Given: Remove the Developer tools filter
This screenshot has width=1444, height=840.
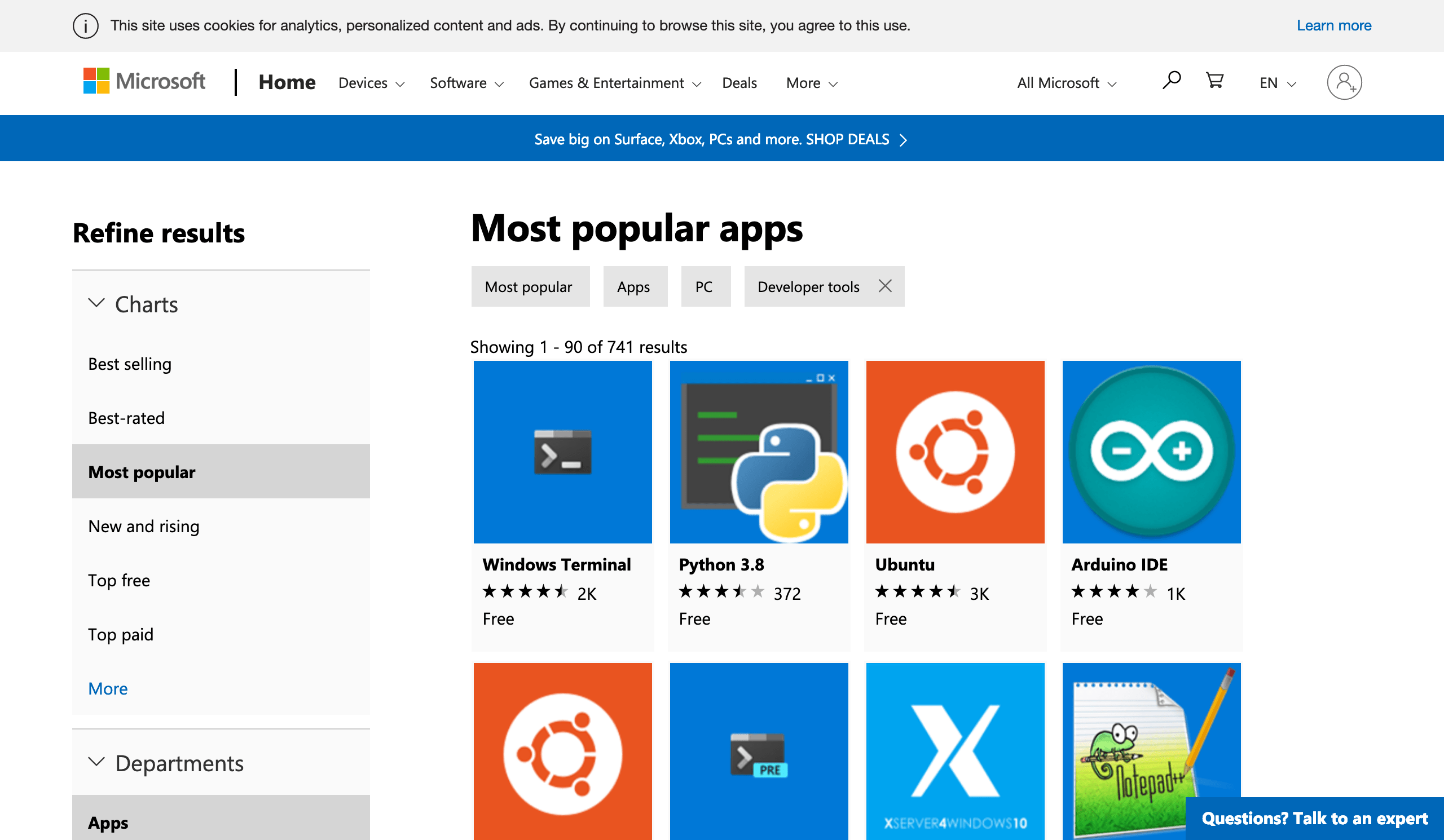Looking at the screenshot, I should (x=885, y=286).
